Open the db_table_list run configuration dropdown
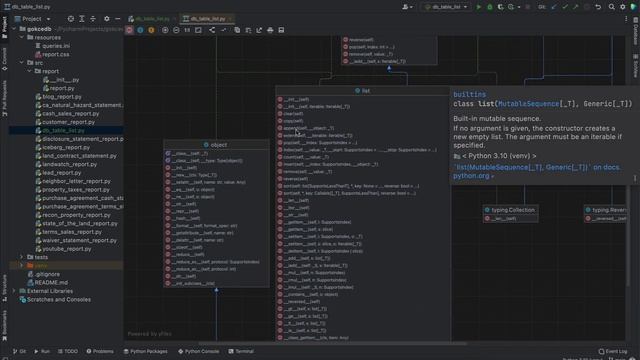 [445, 7]
